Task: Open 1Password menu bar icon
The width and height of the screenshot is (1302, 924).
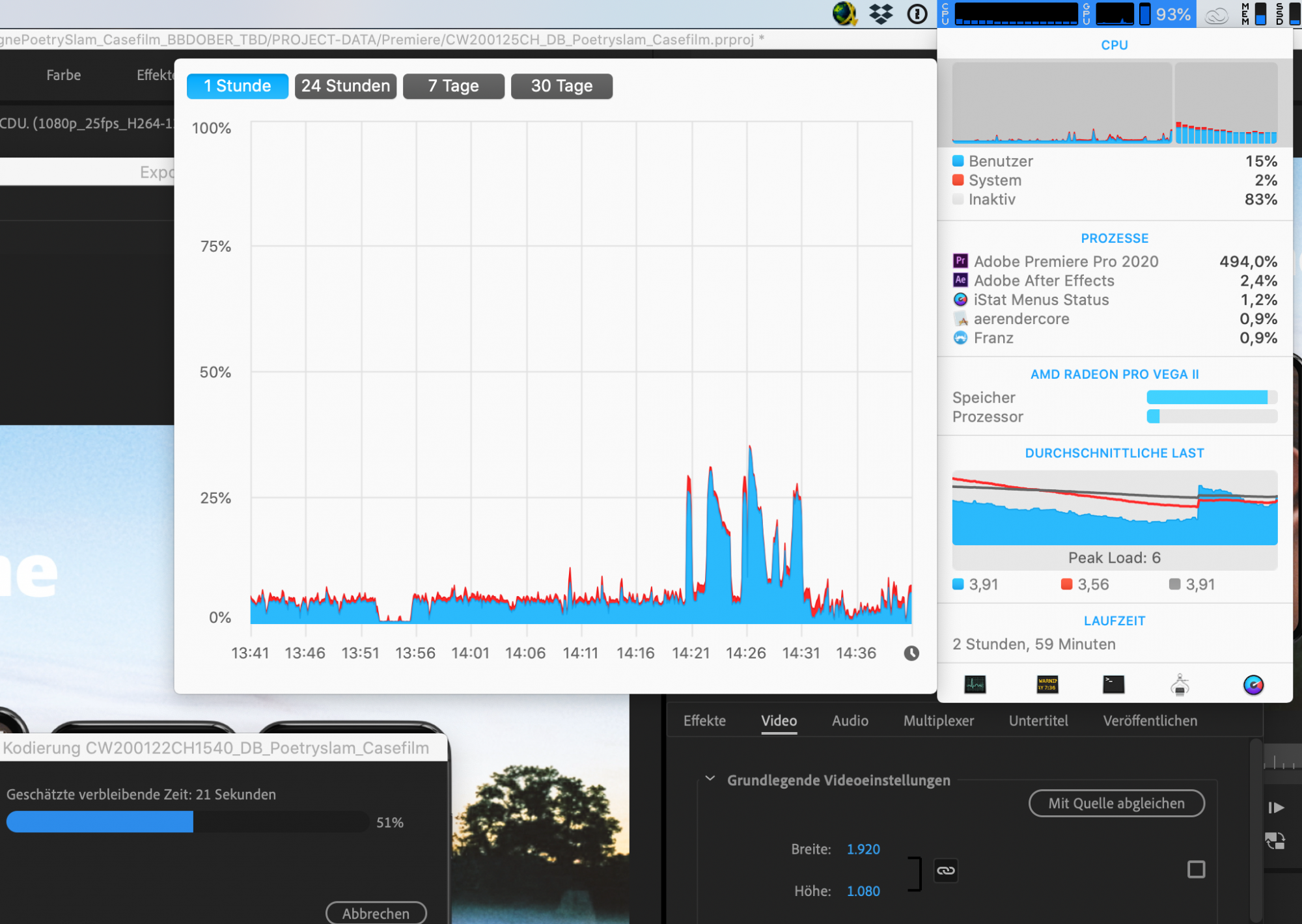Action: click(x=917, y=14)
